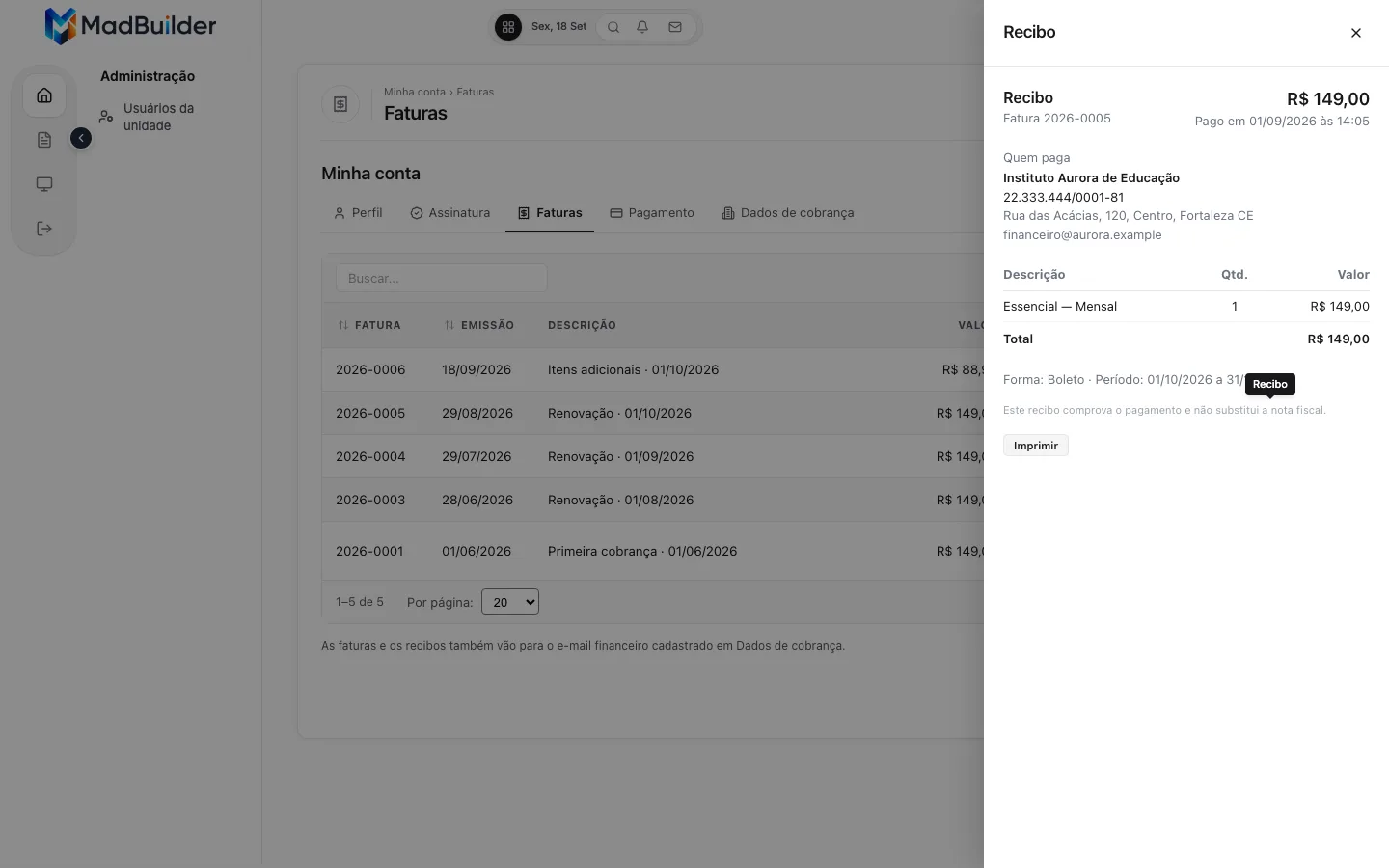
Task: Close the Recibo panel
Action: coord(1356,33)
